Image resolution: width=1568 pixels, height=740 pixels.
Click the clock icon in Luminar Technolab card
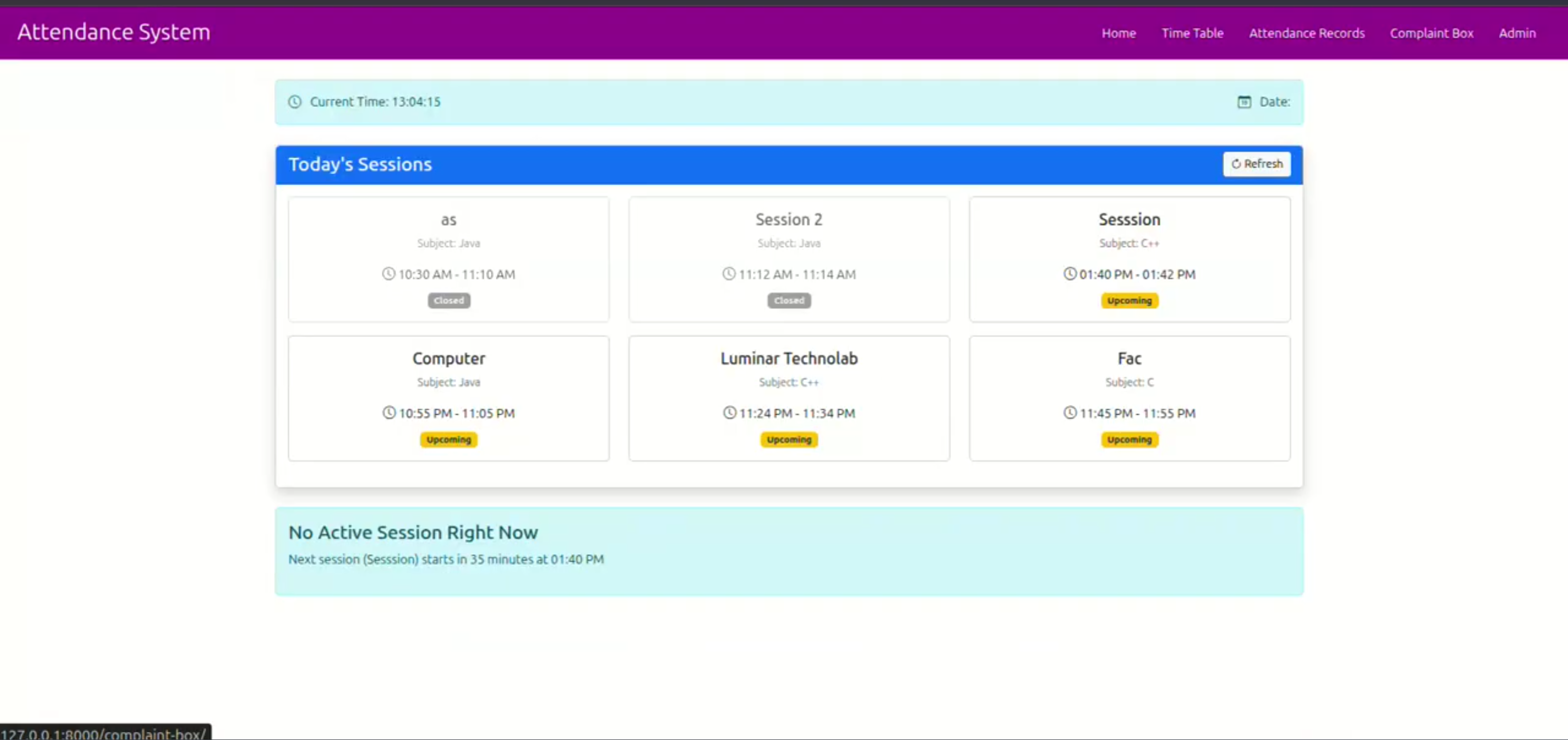(729, 412)
